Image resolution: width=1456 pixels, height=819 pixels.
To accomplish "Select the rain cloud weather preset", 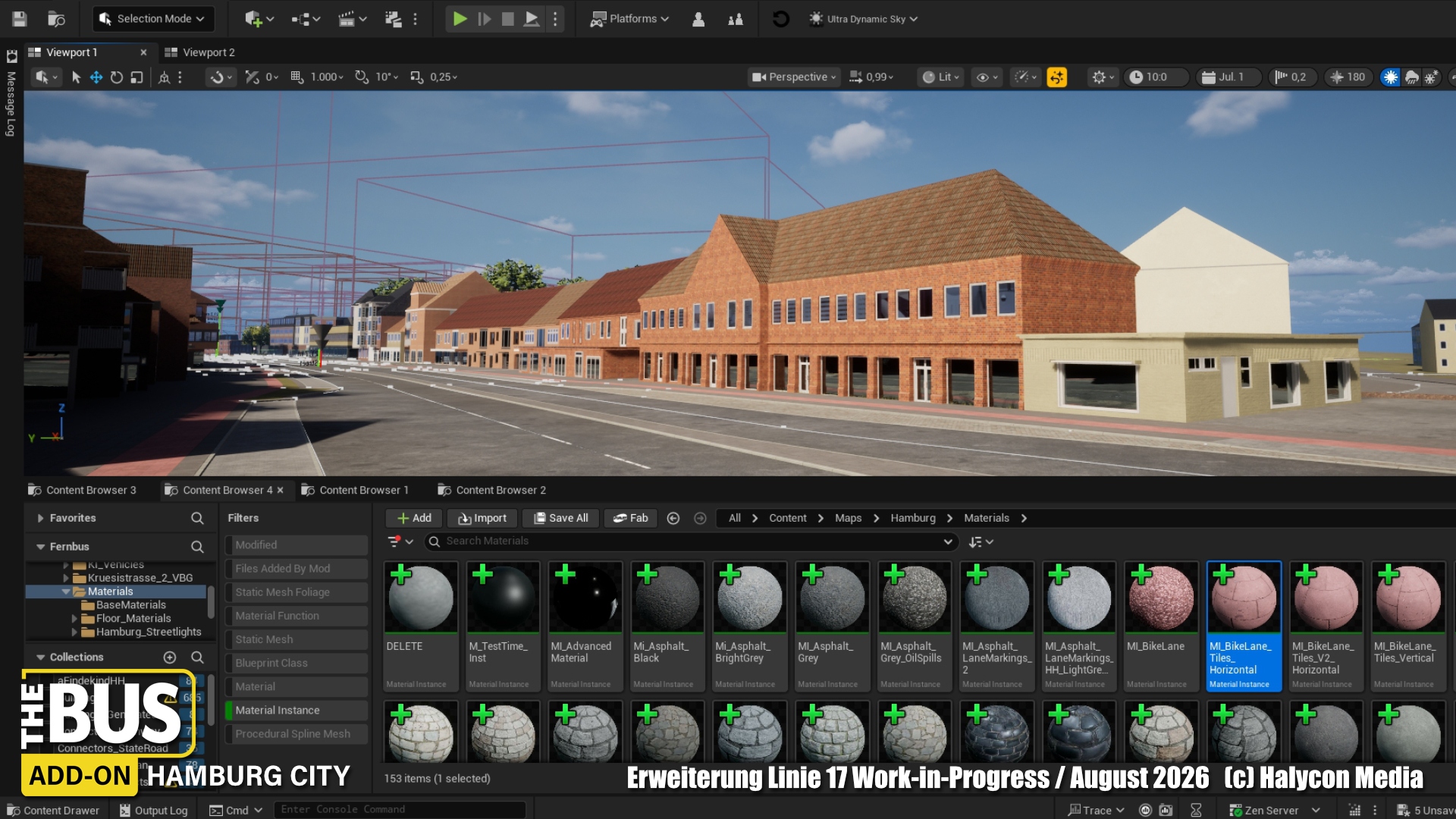I will [x=1411, y=77].
